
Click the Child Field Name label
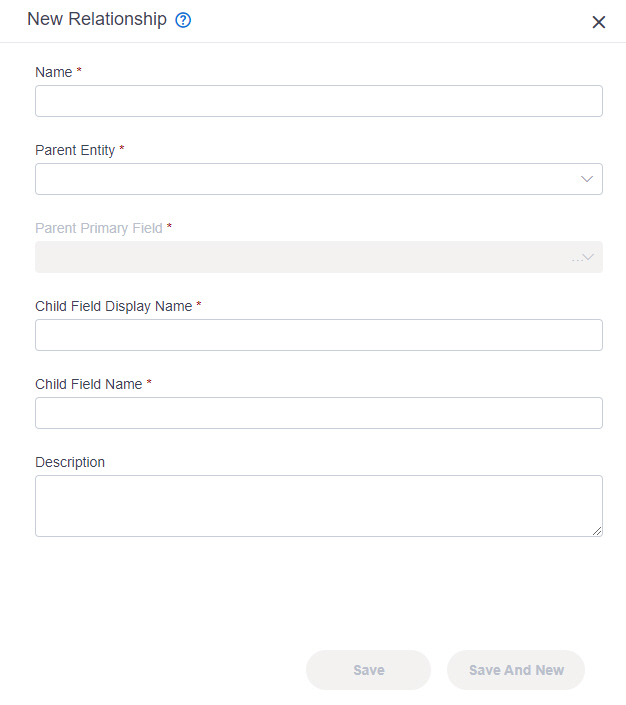89,384
